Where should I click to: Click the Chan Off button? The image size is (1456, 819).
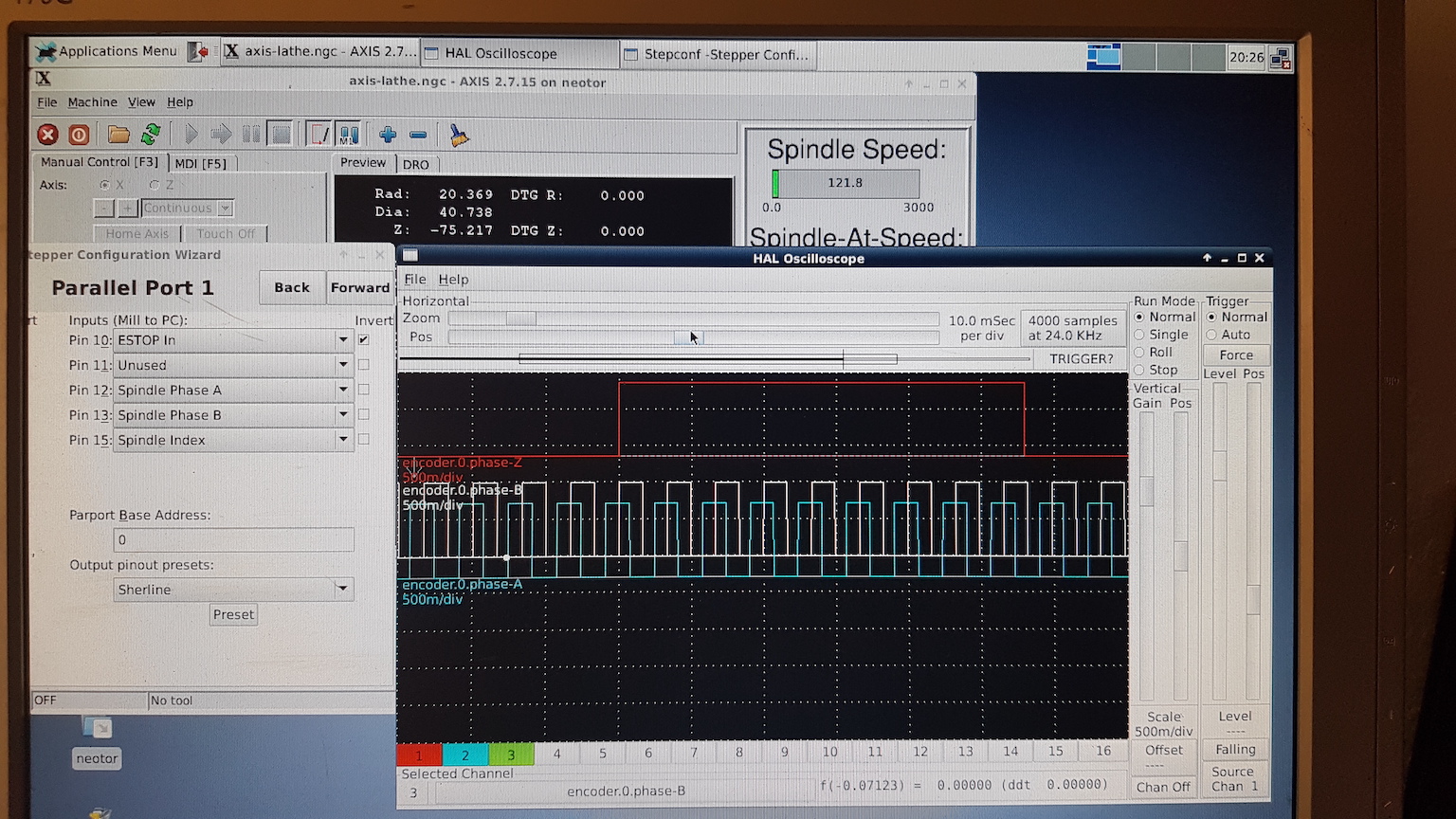[x=1163, y=787]
